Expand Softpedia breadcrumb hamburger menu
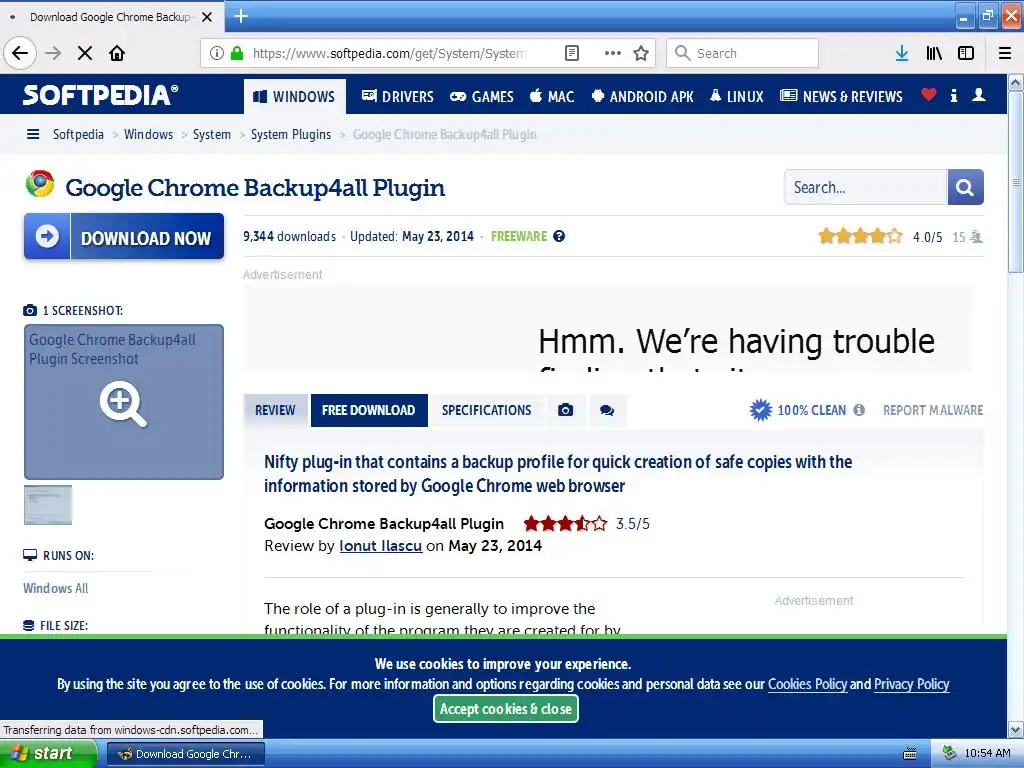 click(x=33, y=135)
